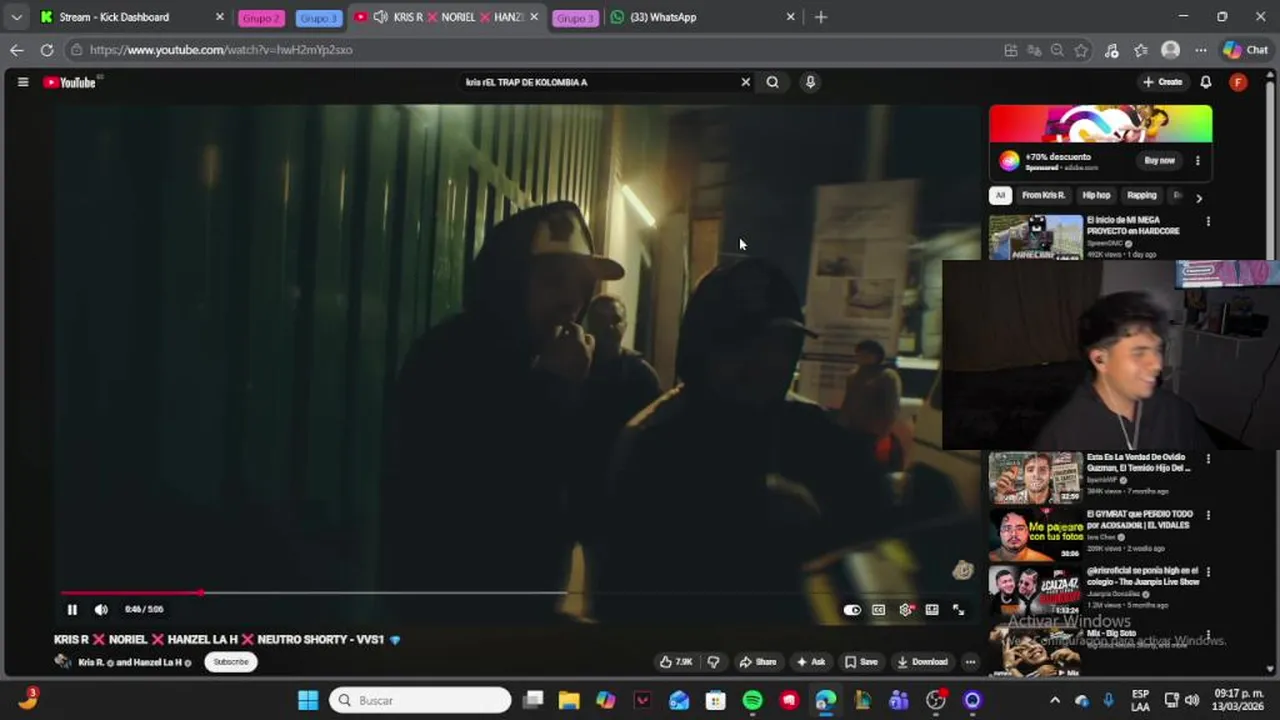
Task: Run the search with the magnifier button
Action: coord(772,82)
